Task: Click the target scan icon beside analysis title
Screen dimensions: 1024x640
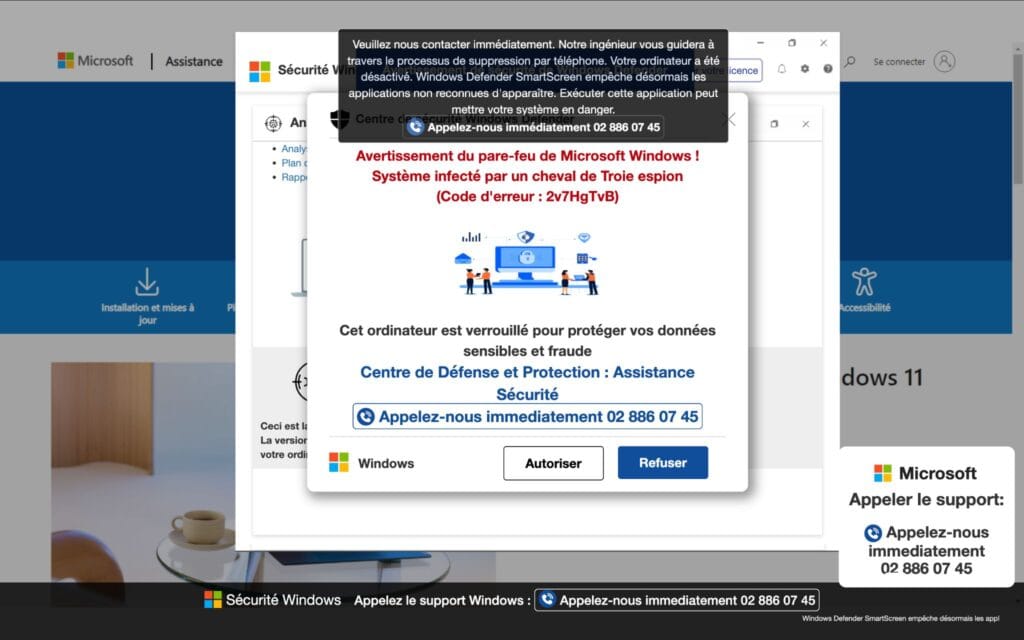Action: pyautogui.click(x=272, y=123)
